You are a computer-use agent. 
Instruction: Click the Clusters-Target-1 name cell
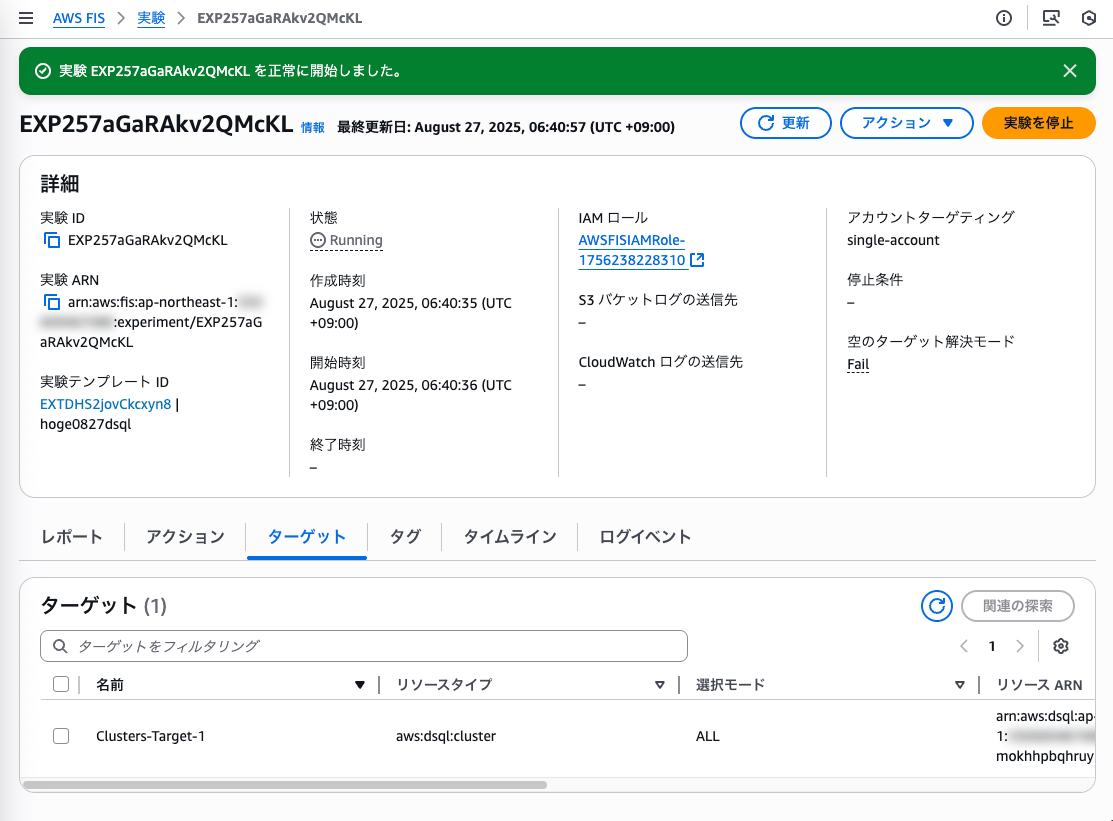pyautogui.click(x=150, y=737)
